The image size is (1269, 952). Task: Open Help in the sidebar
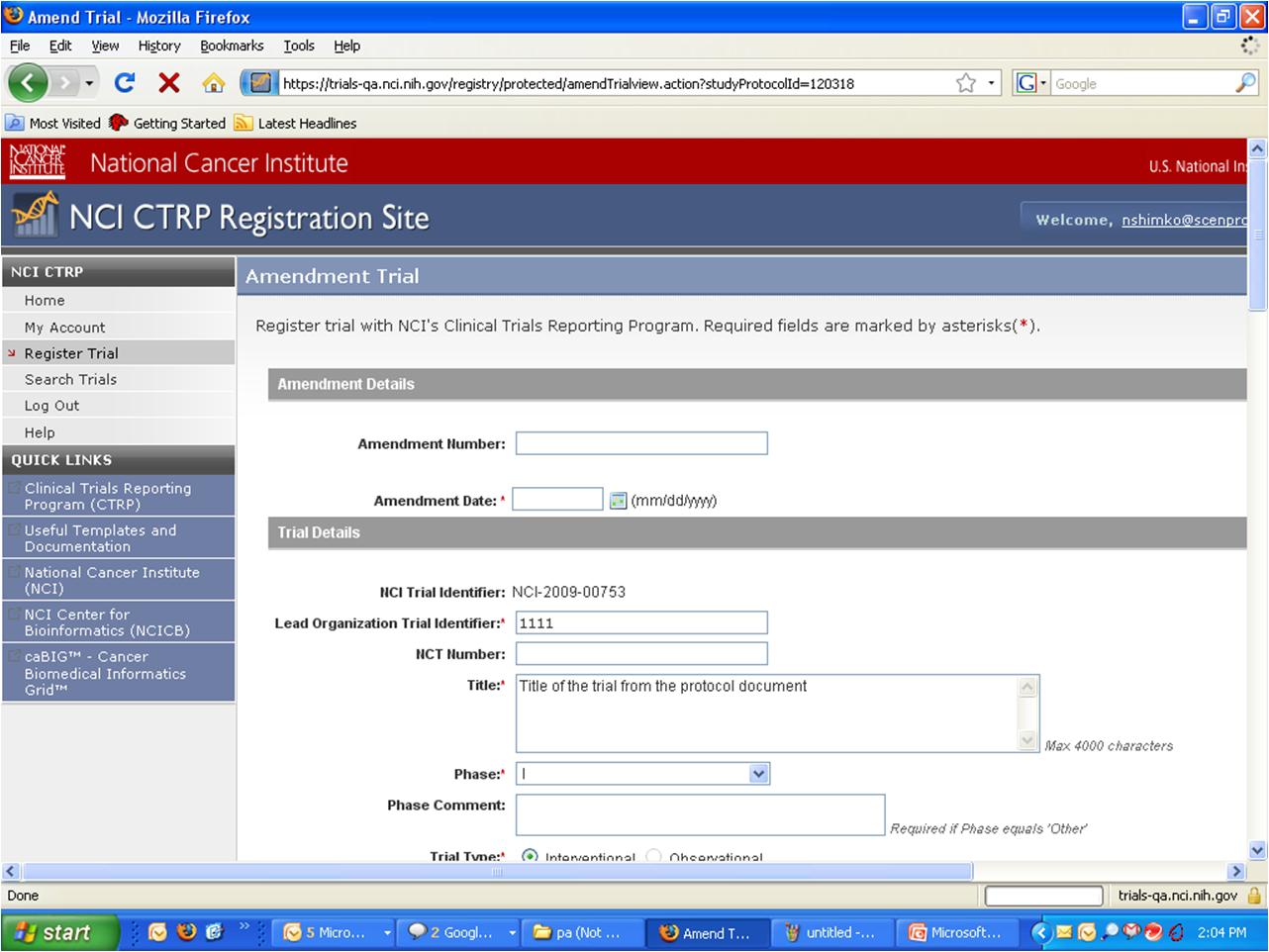point(40,432)
